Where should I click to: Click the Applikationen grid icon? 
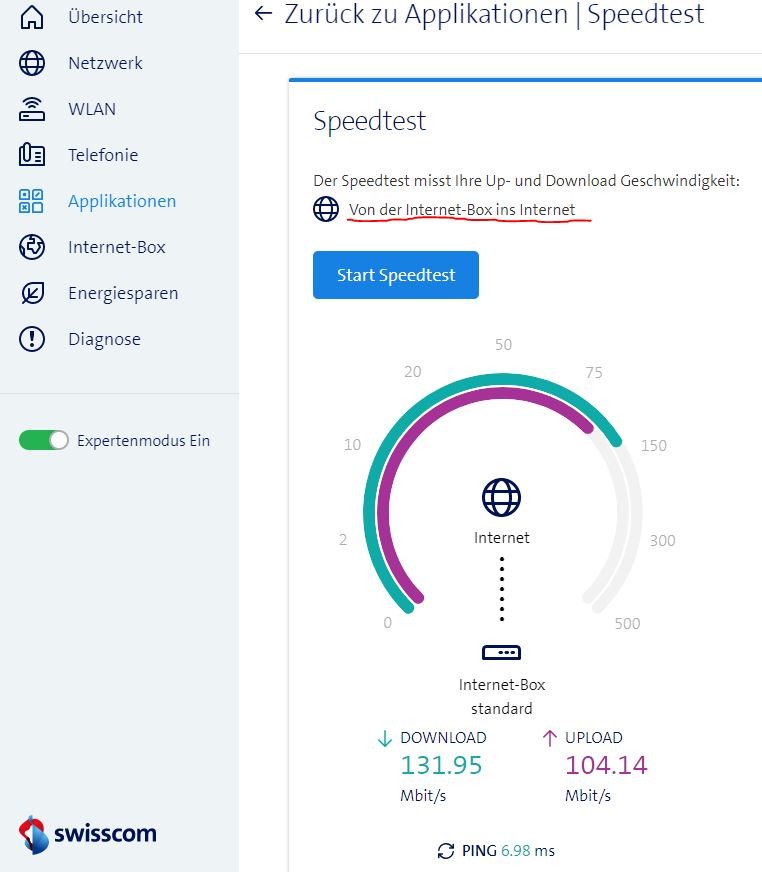[32, 201]
